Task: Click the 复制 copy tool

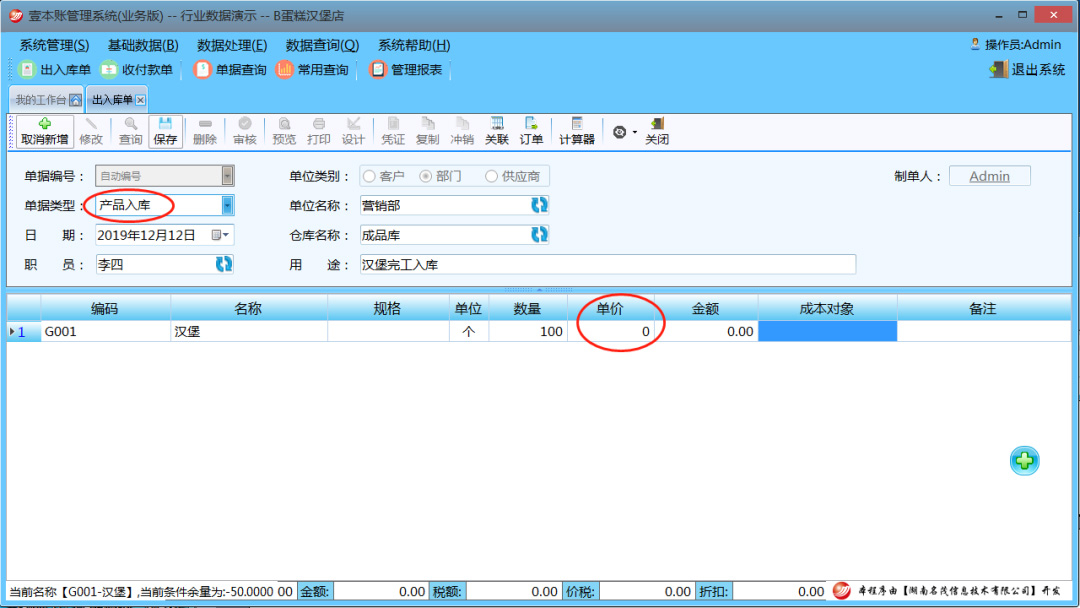Action: (427, 132)
